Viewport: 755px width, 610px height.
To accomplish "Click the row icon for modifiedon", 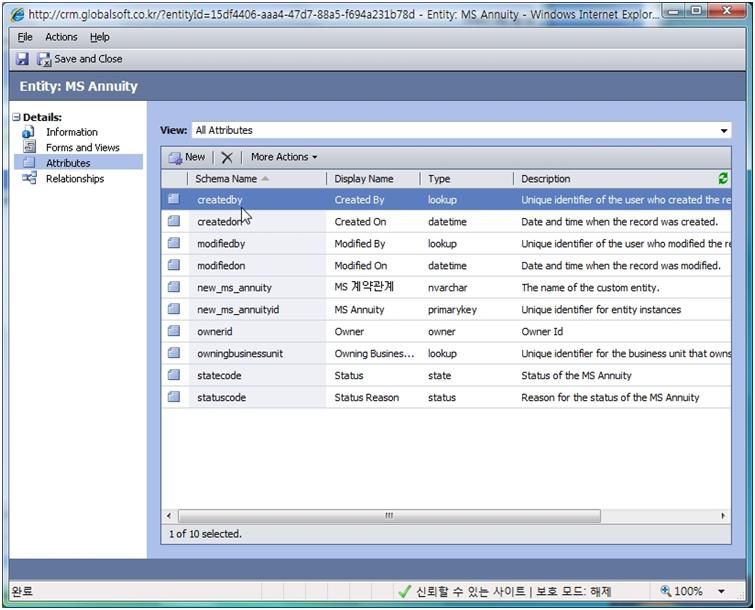I will point(174,265).
